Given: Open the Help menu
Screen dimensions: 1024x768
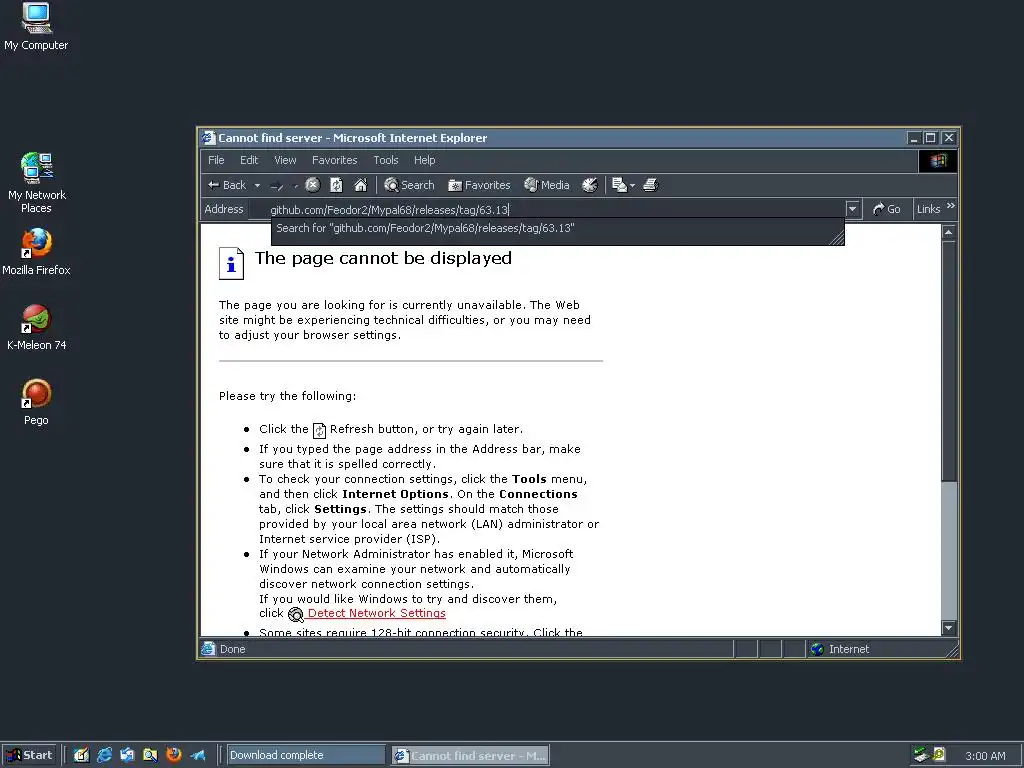Looking at the screenshot, I should (x=424, y=160).
